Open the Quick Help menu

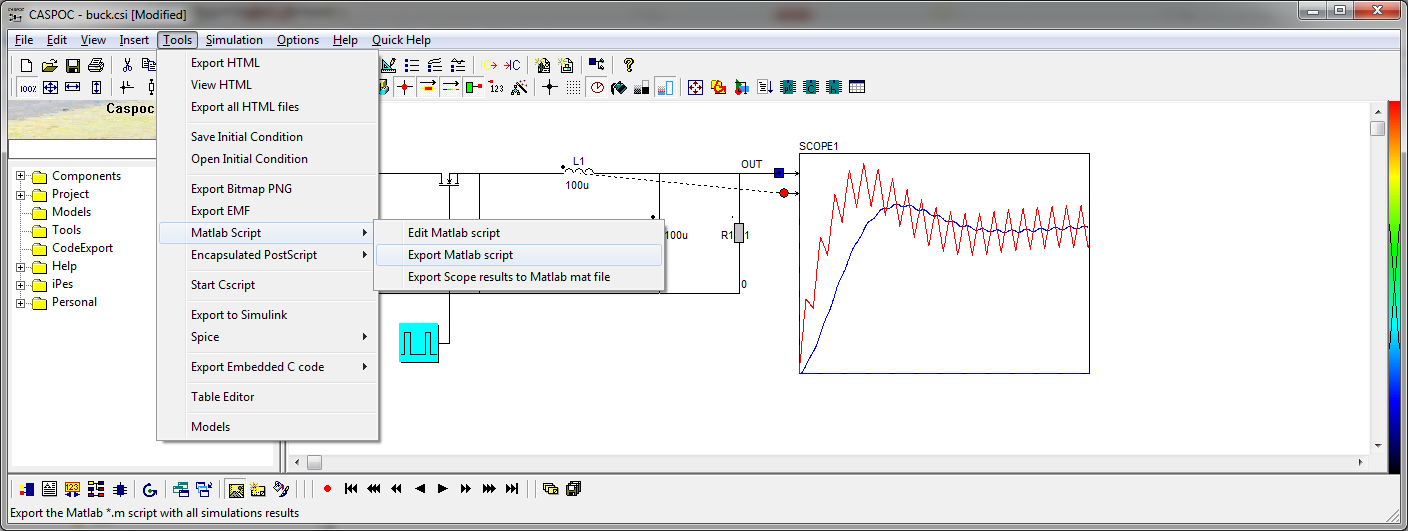pos(401,40)
